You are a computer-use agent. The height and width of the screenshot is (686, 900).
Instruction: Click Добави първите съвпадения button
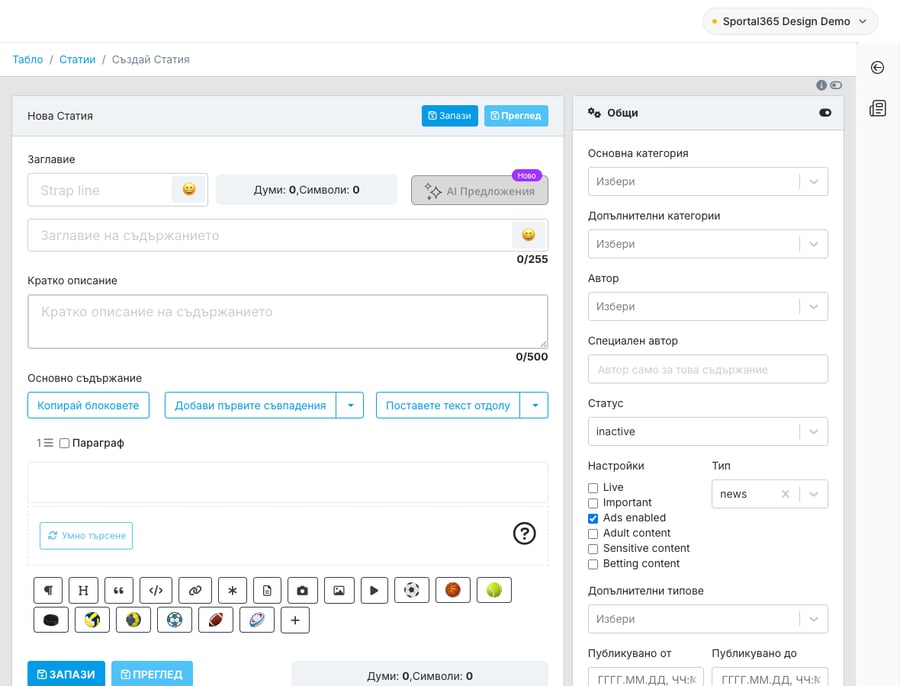[250, 405]
